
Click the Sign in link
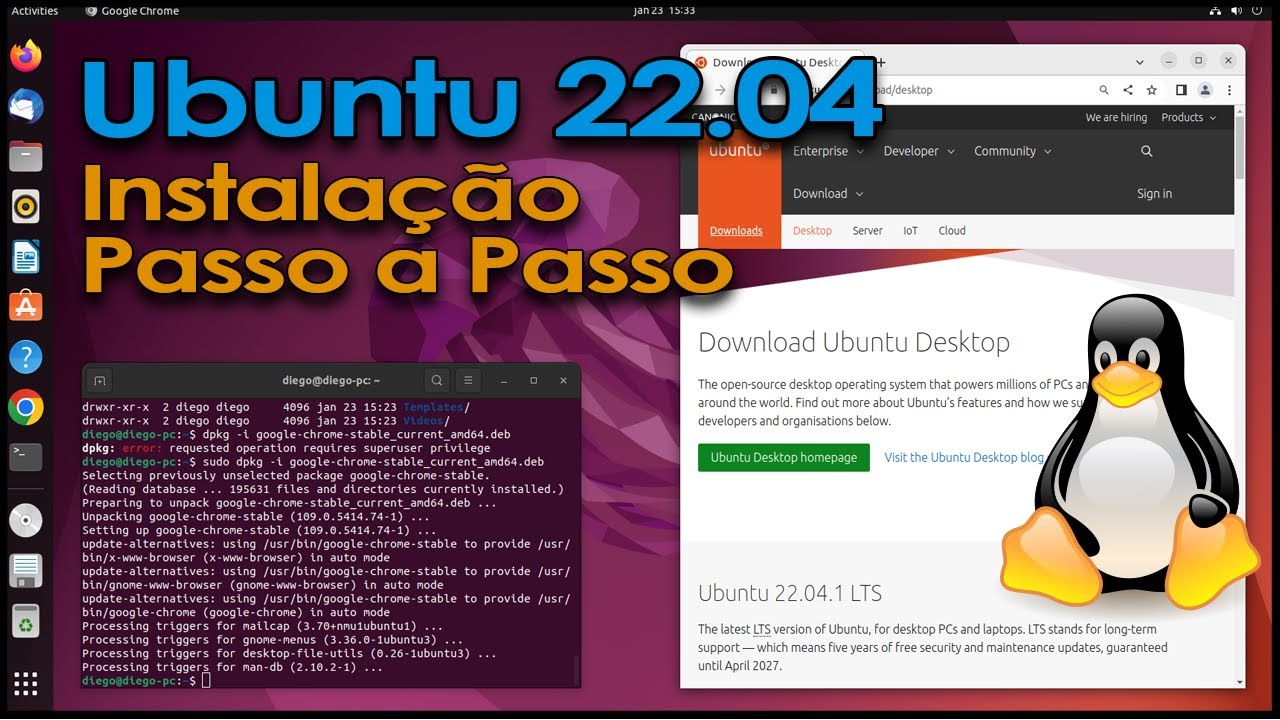(x=1154, y=194)
